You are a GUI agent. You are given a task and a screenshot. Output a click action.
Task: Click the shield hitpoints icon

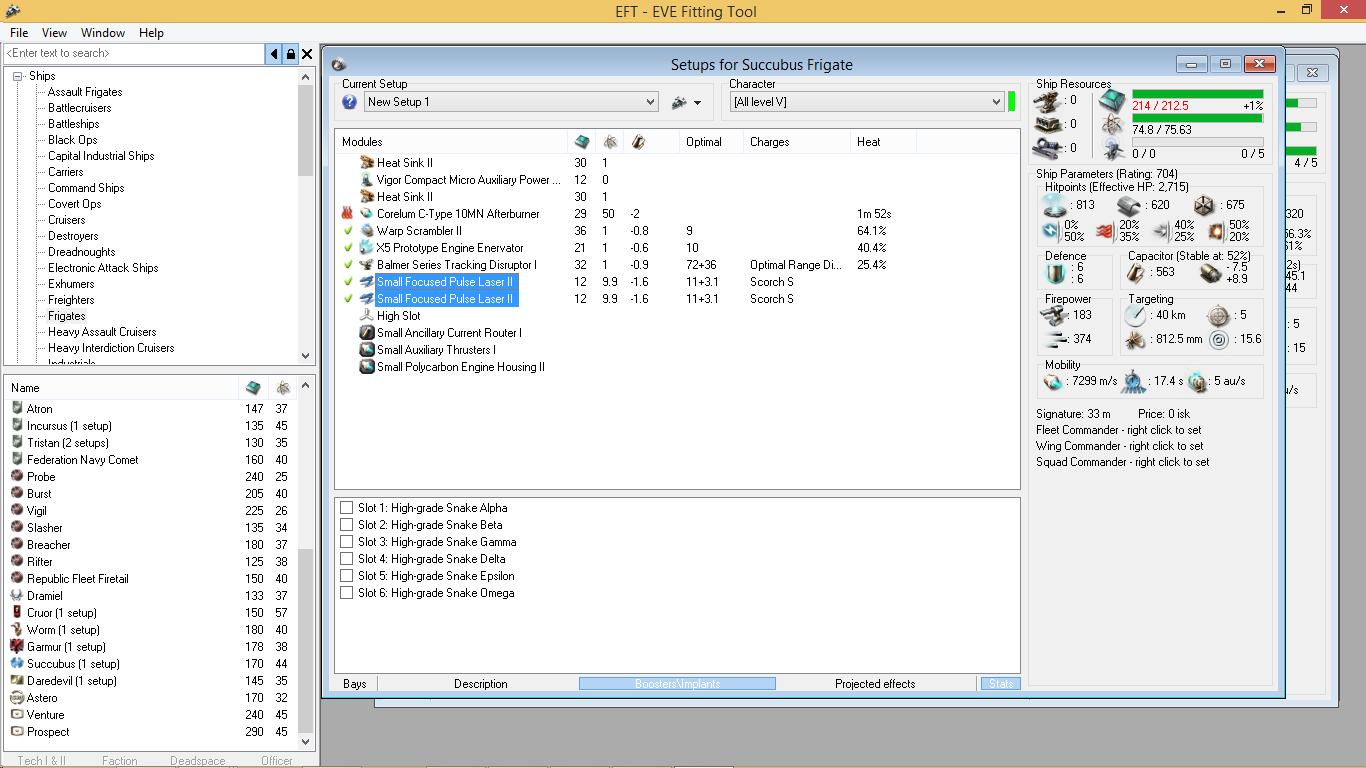tap(1054, 205)
